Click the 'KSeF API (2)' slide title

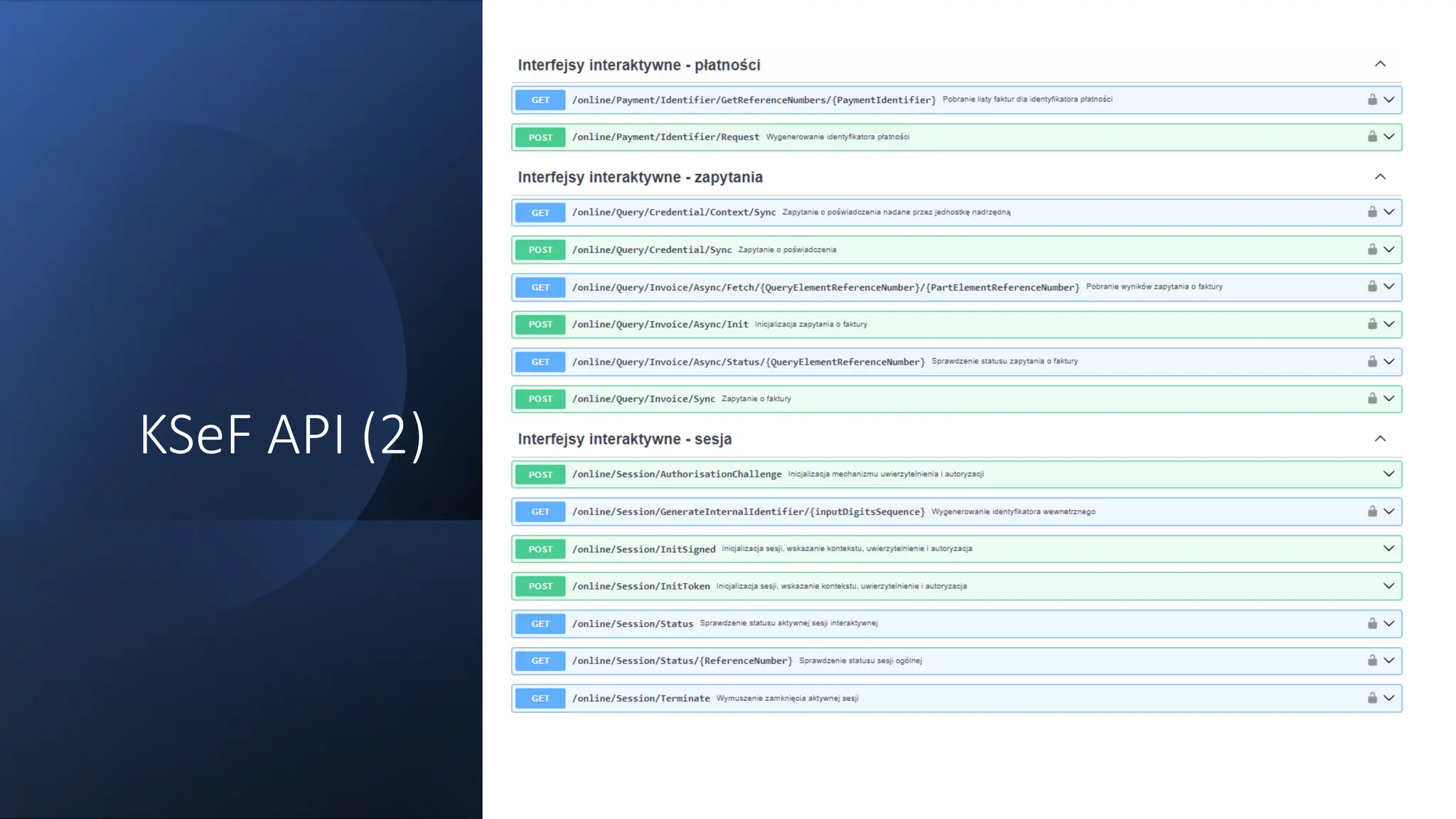click(x=282, y=434)
